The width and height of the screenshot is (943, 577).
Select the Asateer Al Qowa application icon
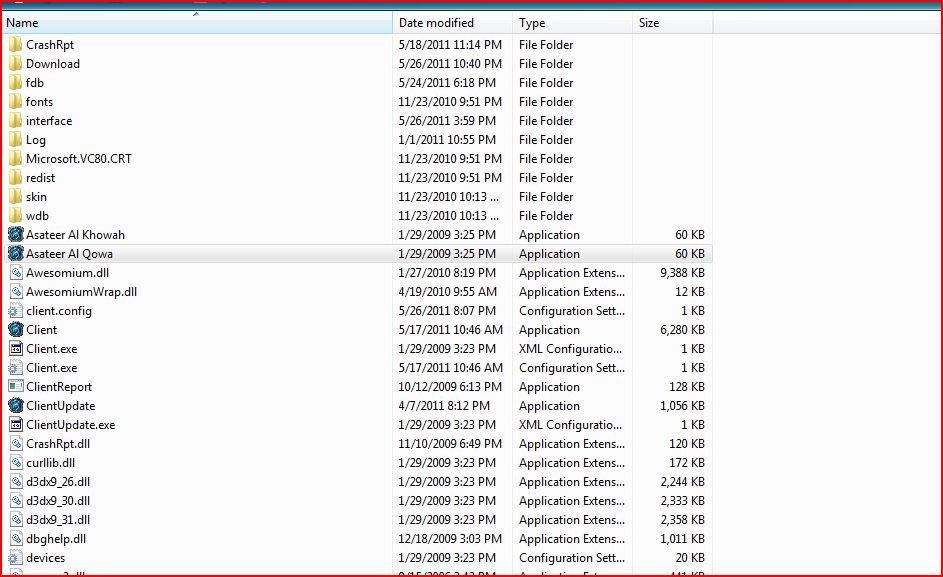(x=15, y=254)
